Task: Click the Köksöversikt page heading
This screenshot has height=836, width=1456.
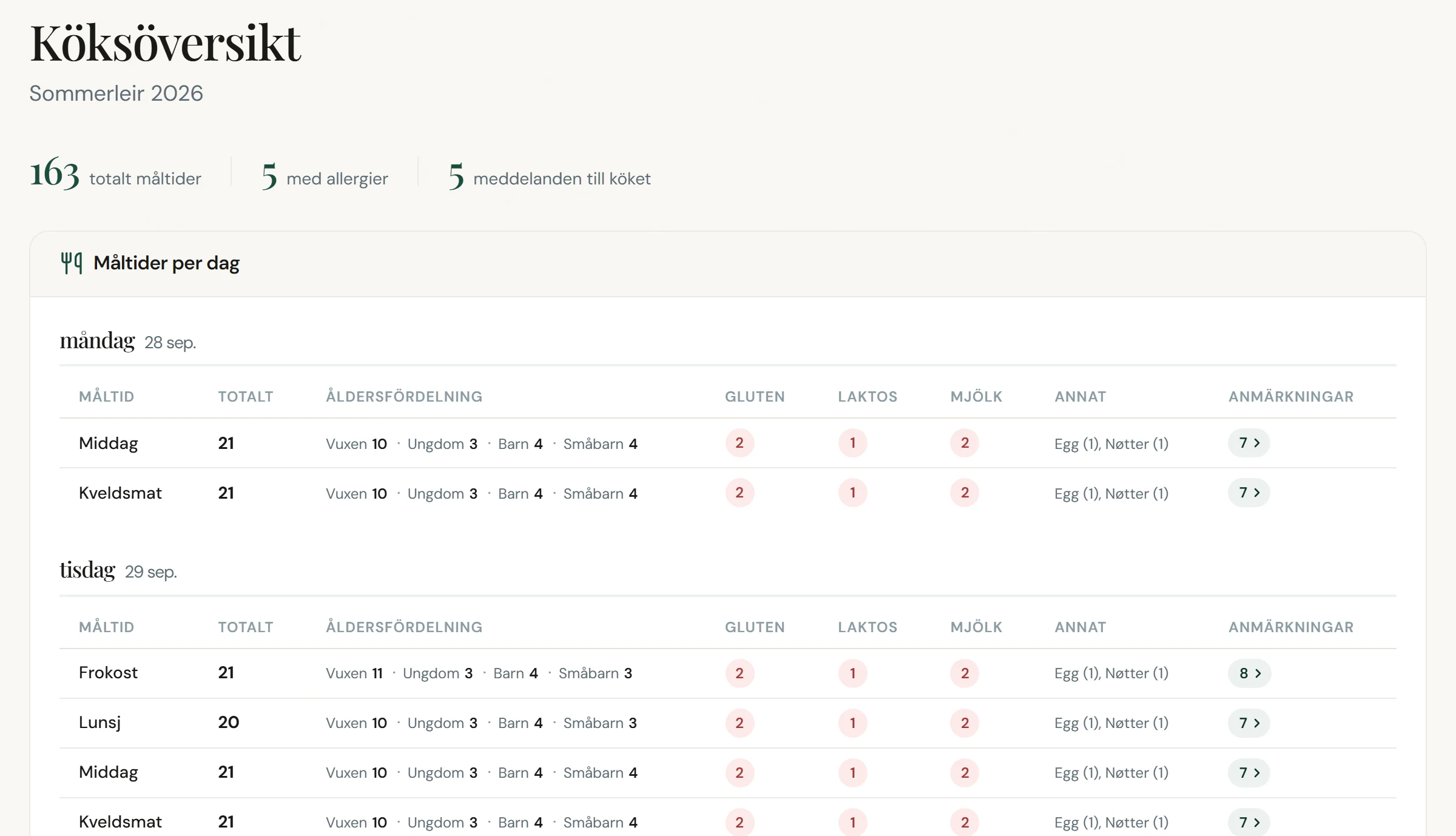Action: [x=166, y=44]
